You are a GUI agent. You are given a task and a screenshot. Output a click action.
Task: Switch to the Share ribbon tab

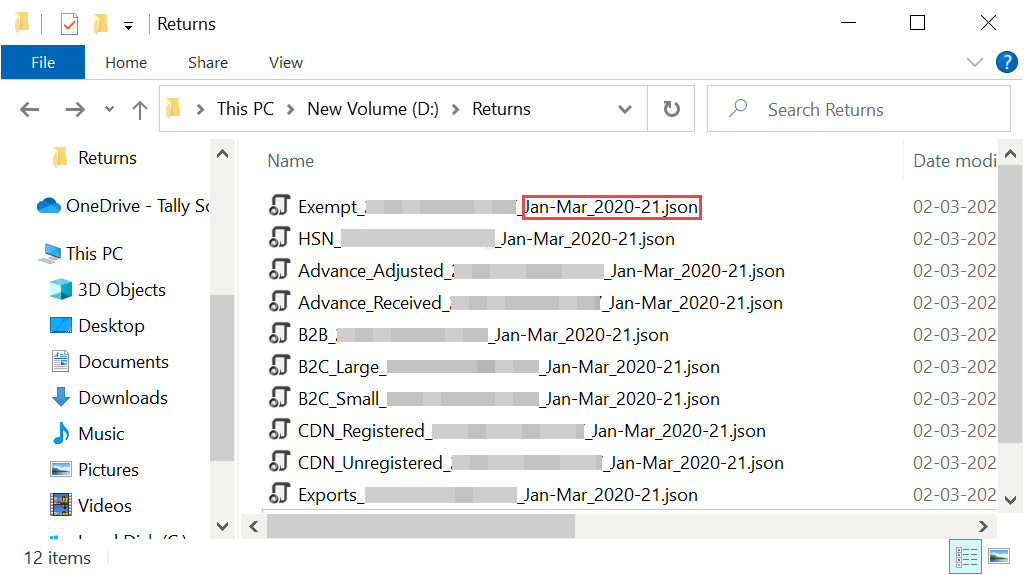(208, 63)
